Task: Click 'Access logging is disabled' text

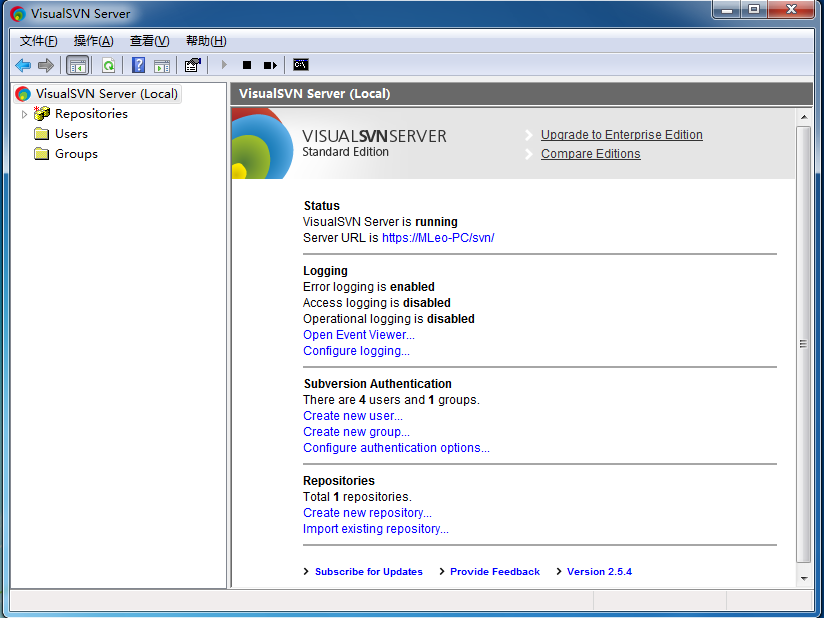Action: [377, 303]
